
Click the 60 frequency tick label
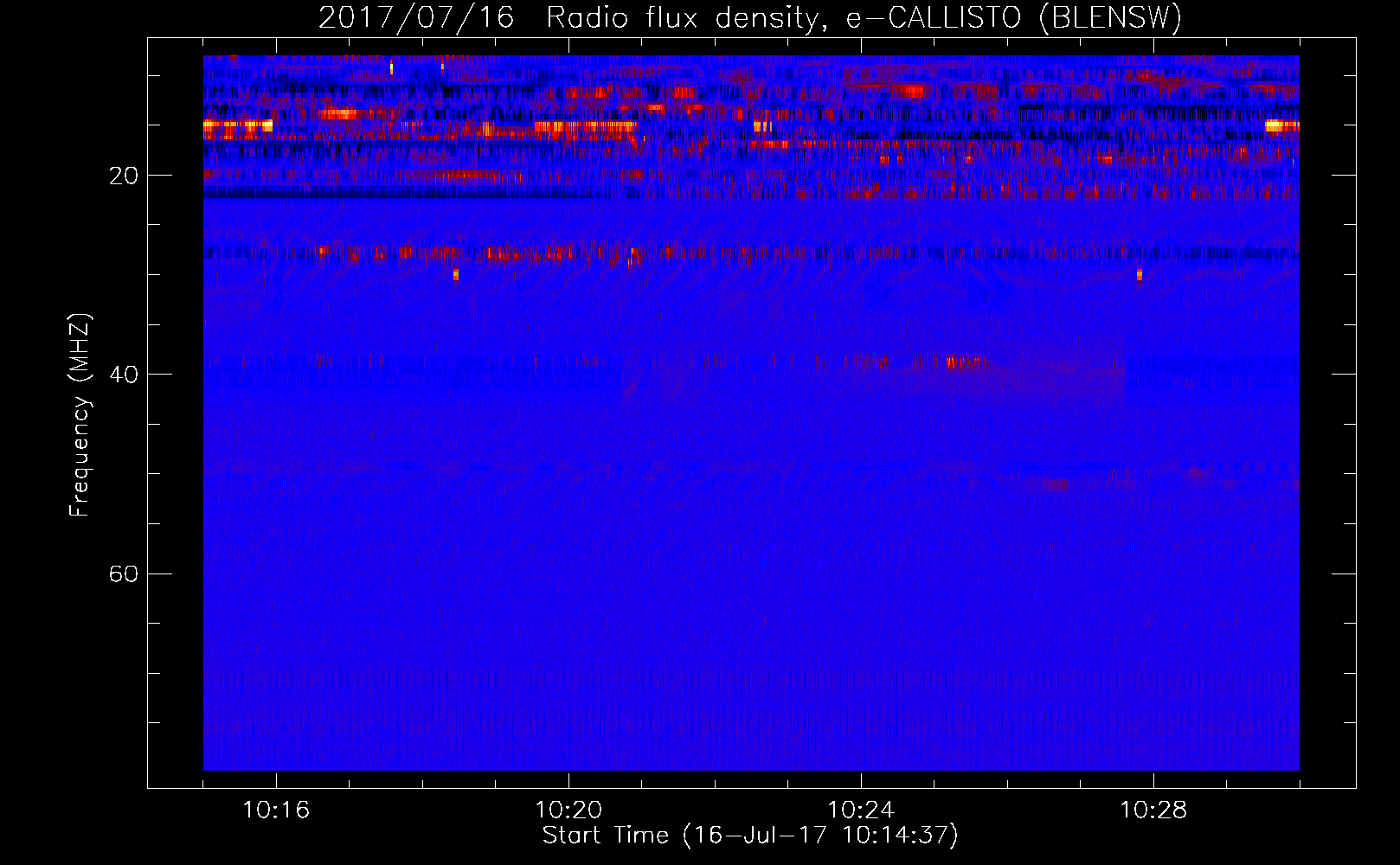[124, 573]
